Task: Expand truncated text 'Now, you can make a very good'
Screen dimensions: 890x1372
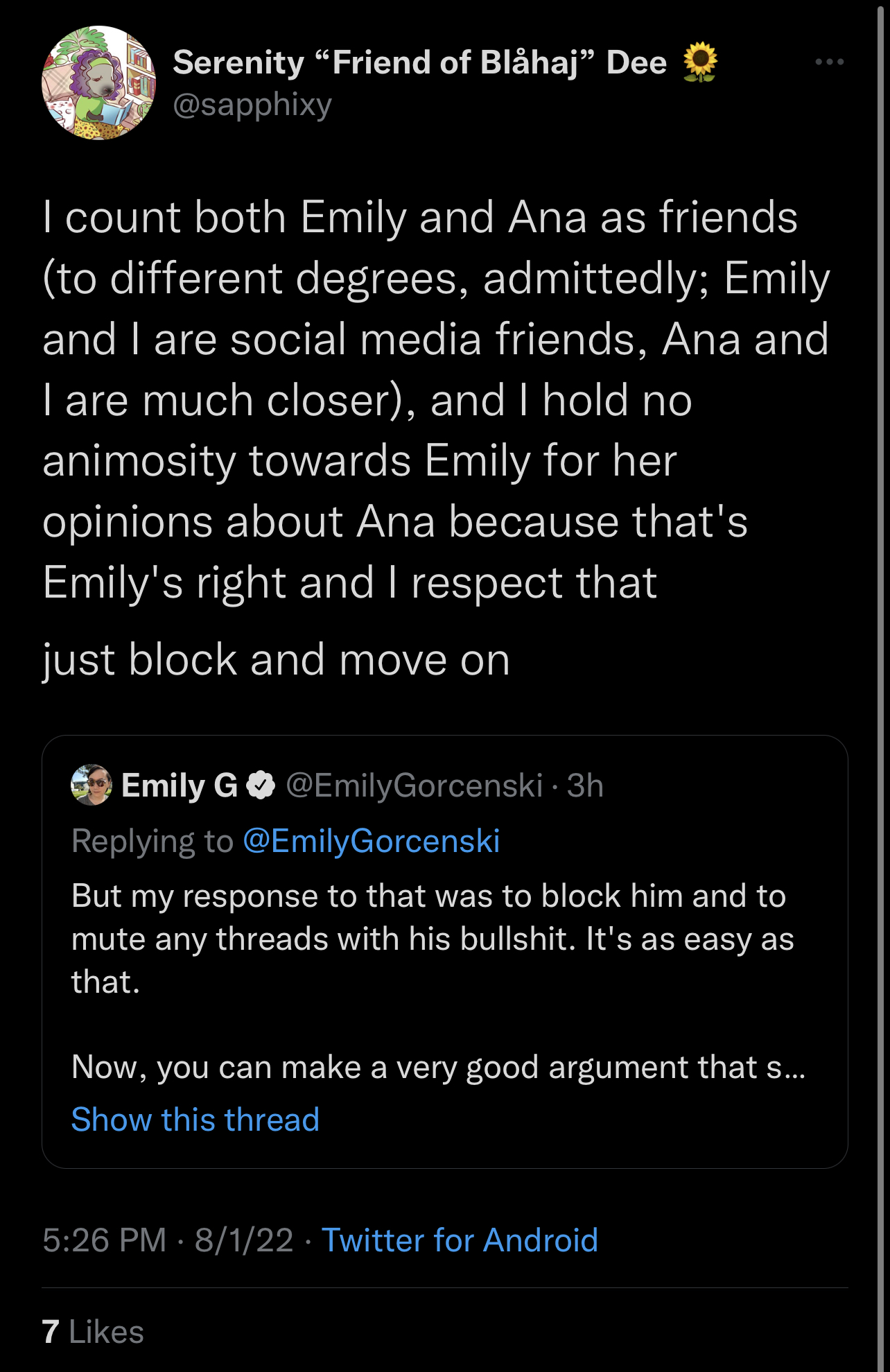Action: click(438, 1067)
